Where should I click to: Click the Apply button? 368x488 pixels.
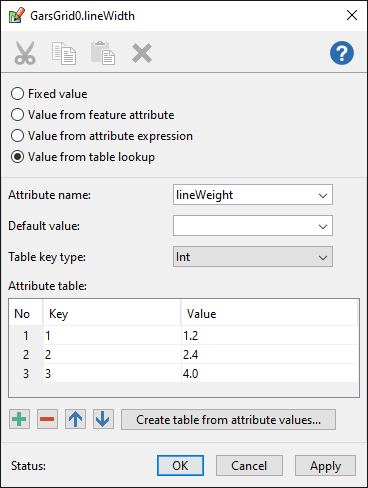(325, 466)
